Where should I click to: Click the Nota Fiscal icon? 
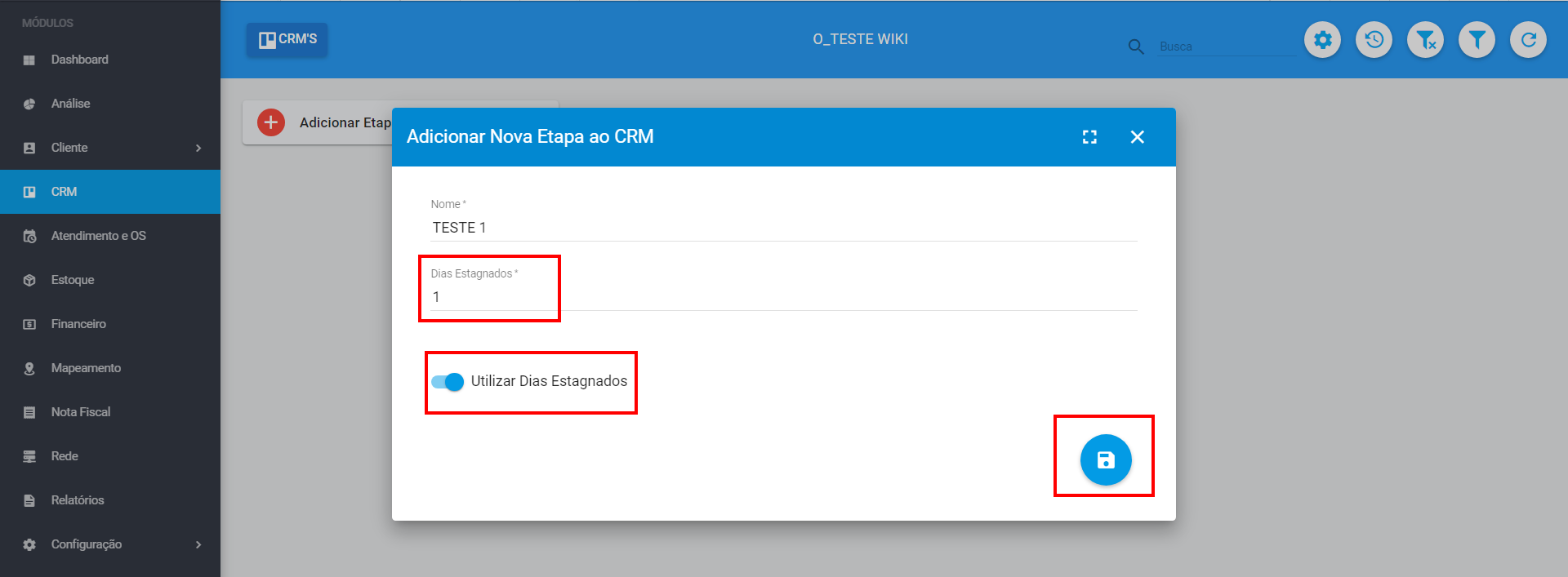click(29, 412)
